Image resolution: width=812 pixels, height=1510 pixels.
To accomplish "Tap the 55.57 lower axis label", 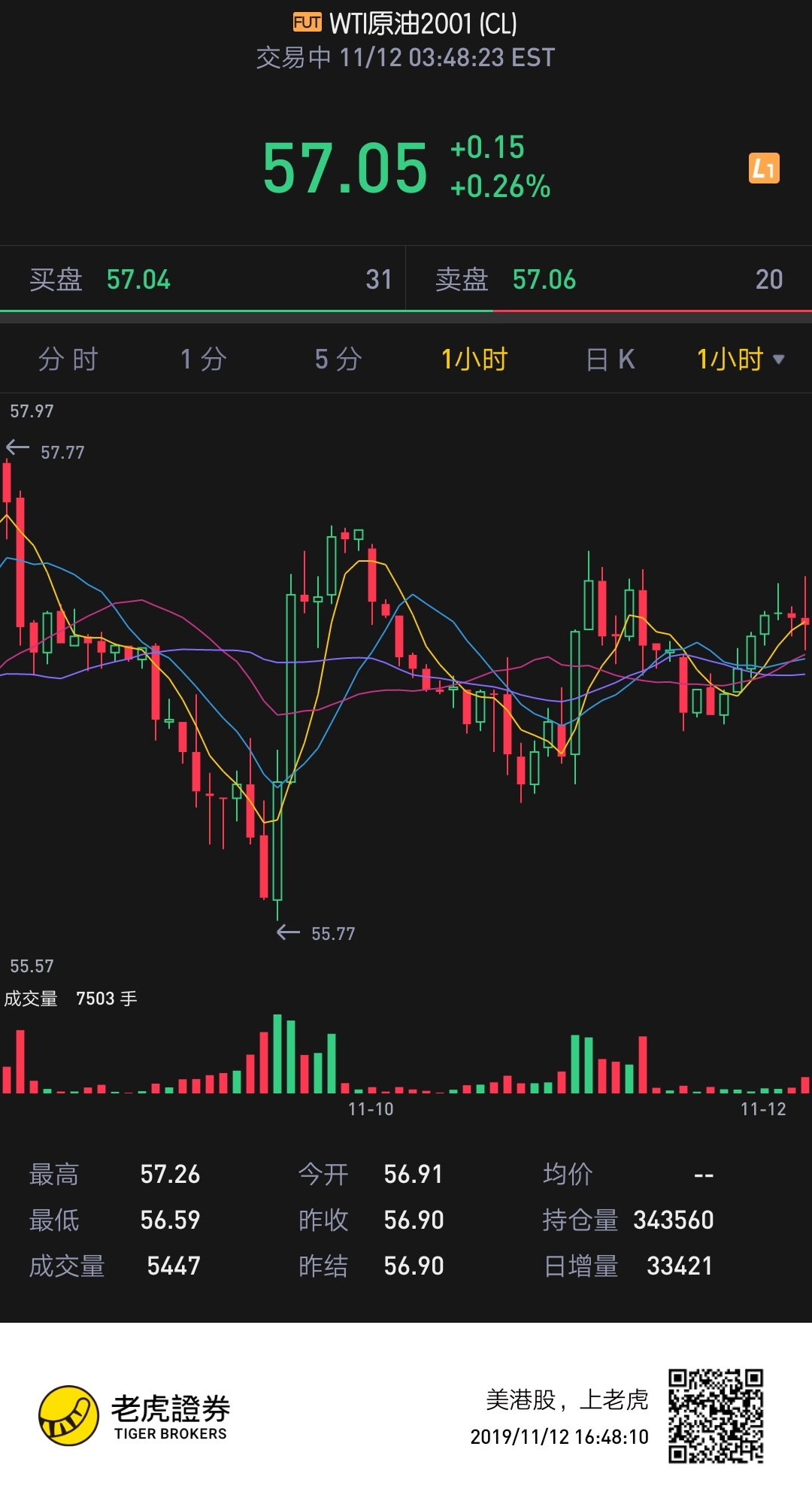I will pos(32,966).
